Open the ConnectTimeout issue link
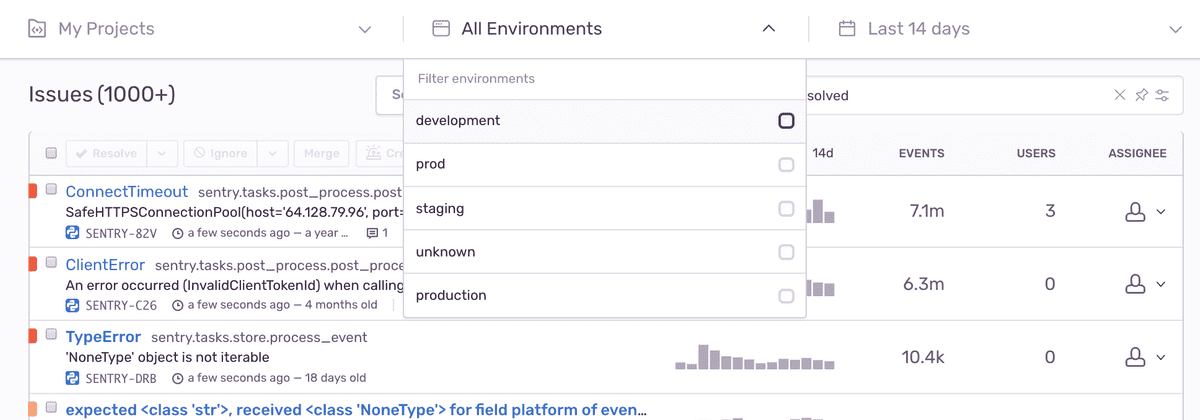Image resolution: width=1200 pixels, height=420 pixels. tap(127, 191)
